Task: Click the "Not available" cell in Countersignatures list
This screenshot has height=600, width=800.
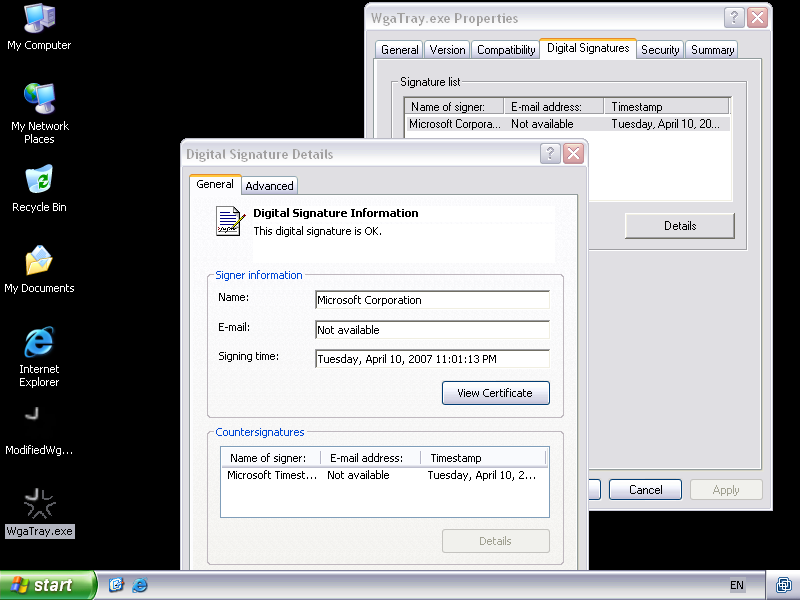Action: (x=358, y=475)
